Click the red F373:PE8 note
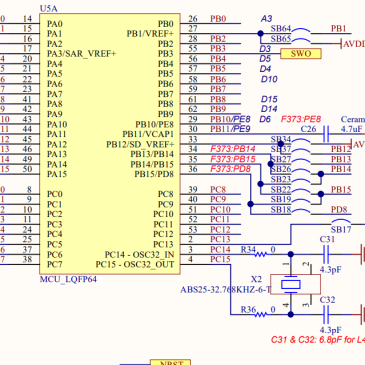Screen dimensions: 365x365 (x=301, y=119)
